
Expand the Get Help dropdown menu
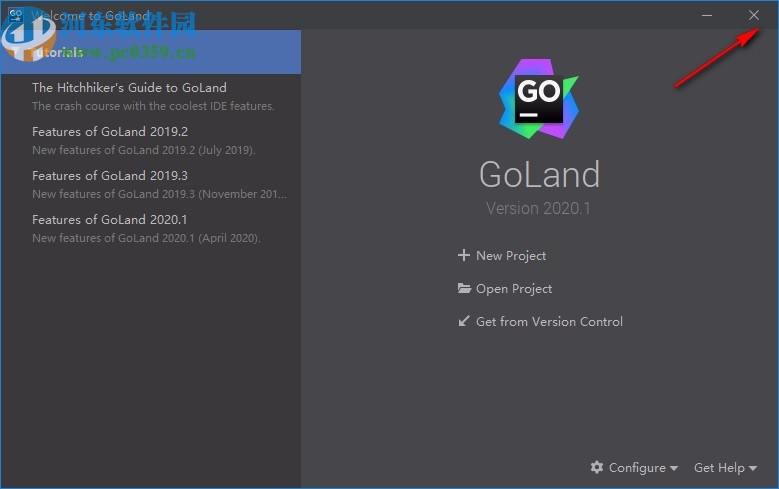coord(725,468)
